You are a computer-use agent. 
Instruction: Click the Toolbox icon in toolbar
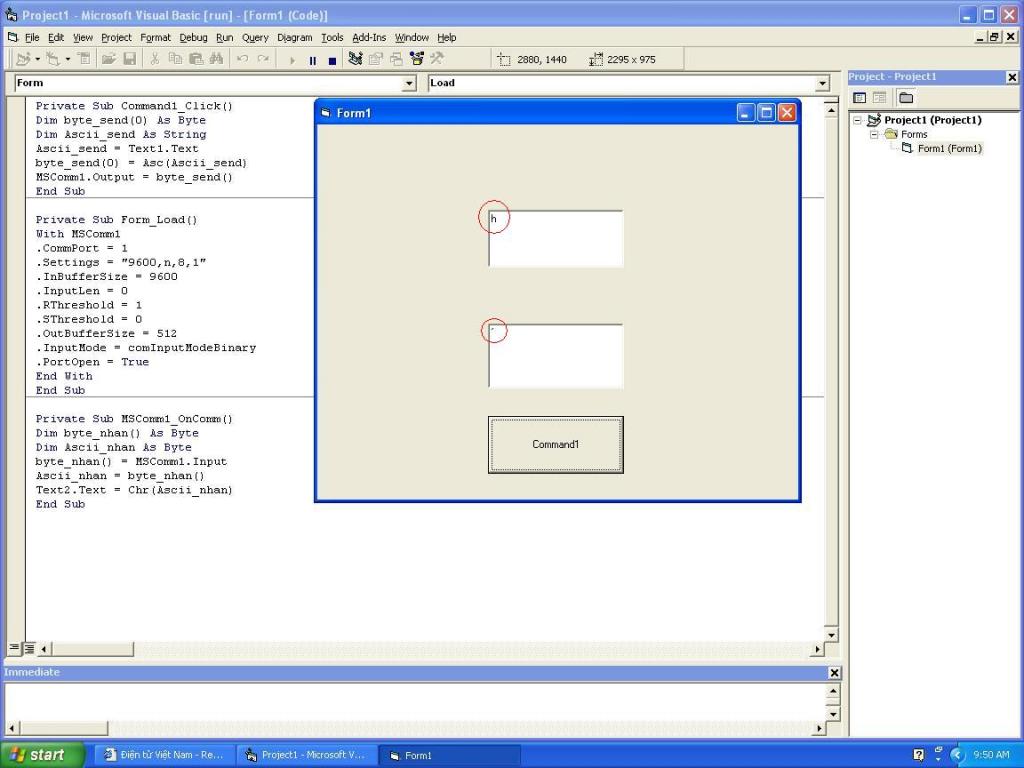coord(437,59)
